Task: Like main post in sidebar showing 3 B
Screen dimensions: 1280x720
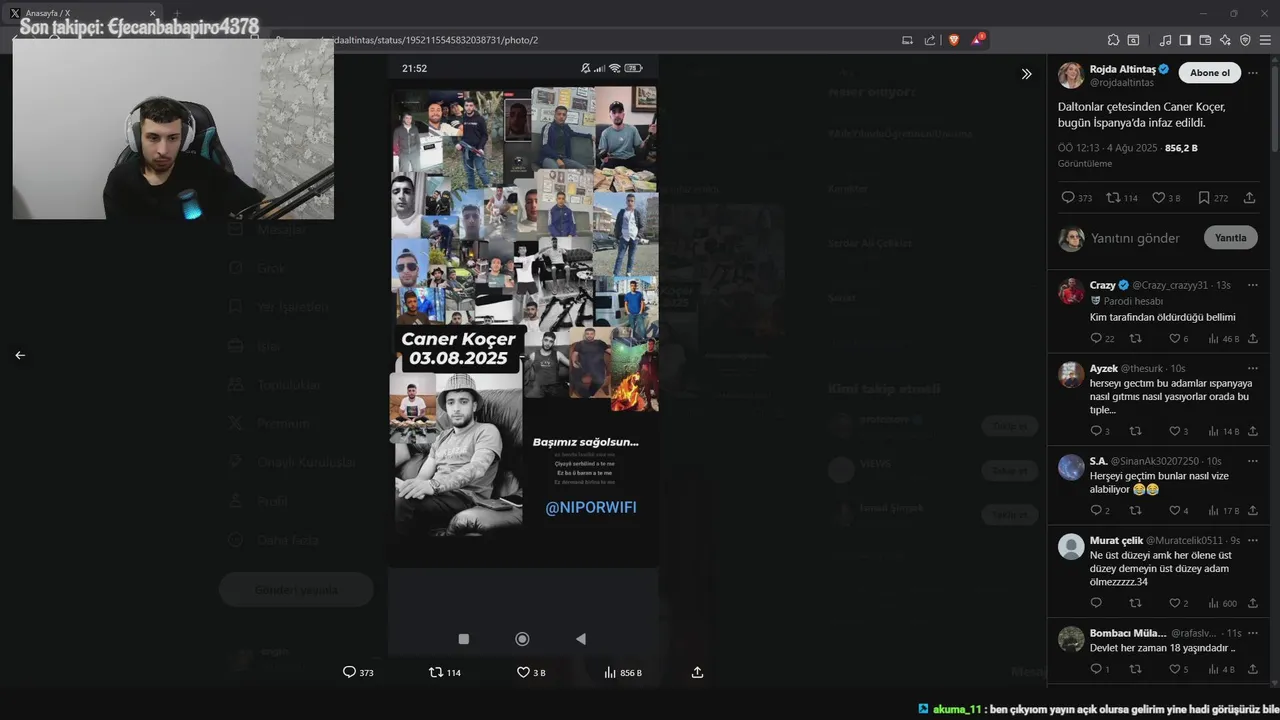Action: pos(1166,198)
